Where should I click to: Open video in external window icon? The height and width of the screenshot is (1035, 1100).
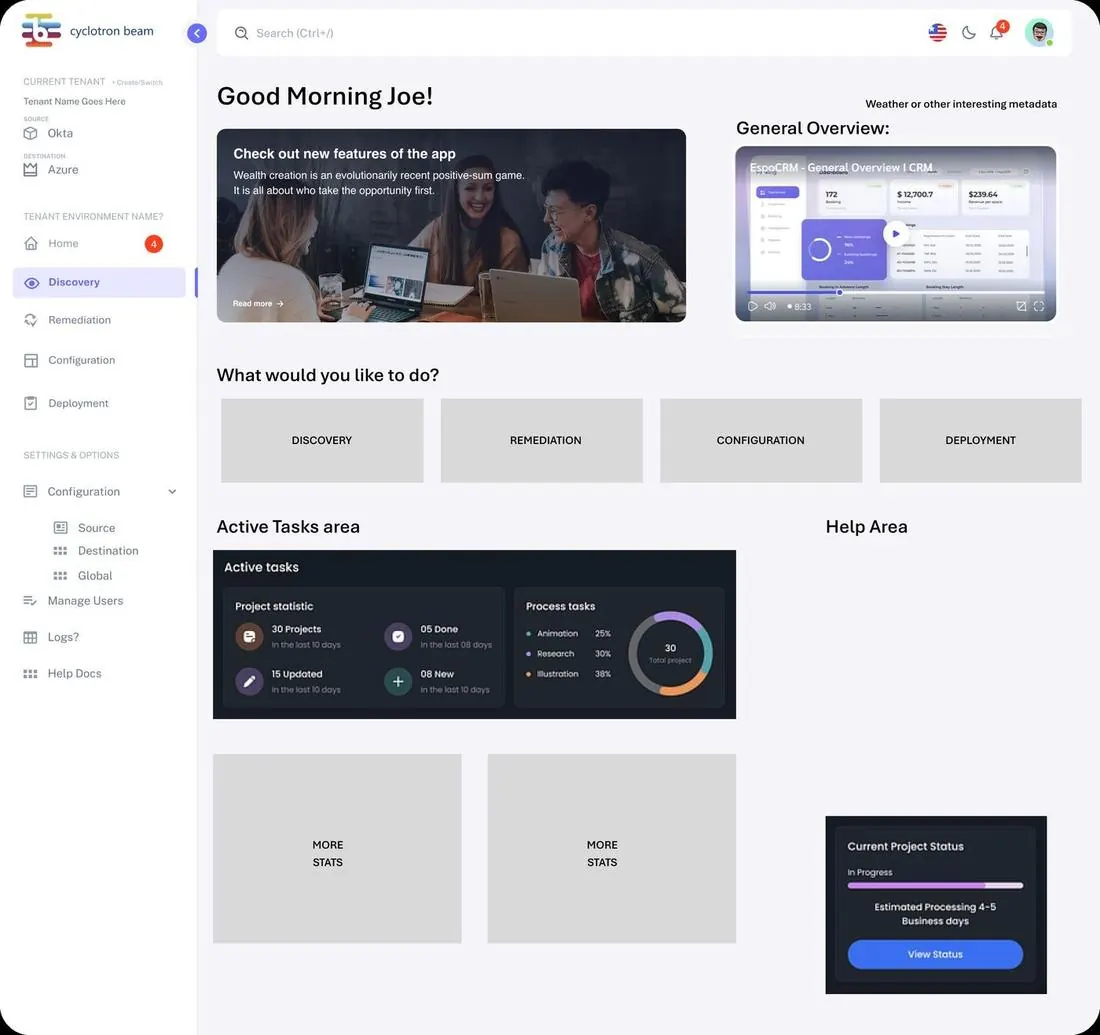[x=1021, y=306]
